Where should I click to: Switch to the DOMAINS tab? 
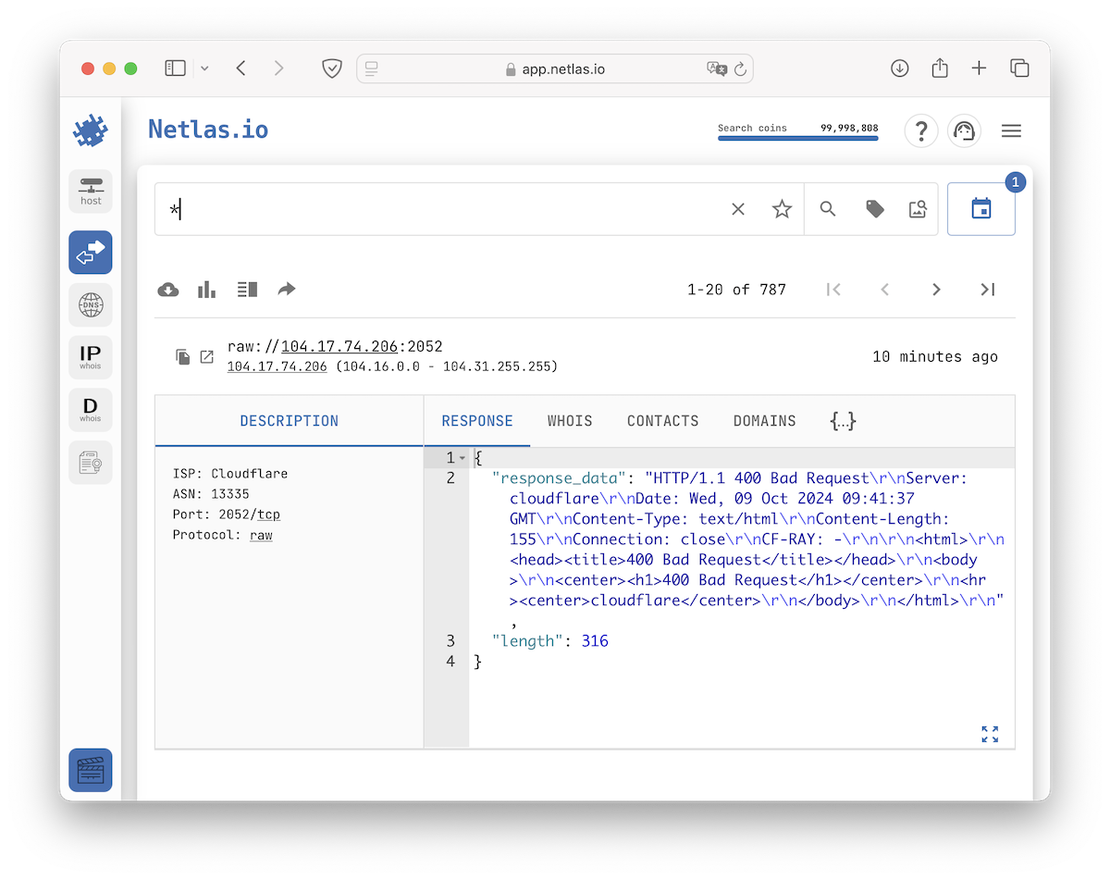coord(764,421)
